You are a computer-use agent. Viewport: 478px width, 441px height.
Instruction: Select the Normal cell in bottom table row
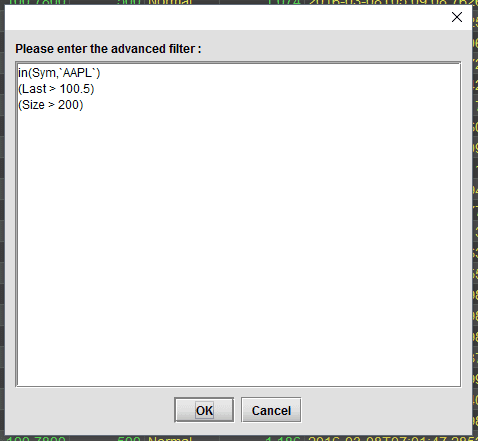pyautogui.click(x=170, y=438)
